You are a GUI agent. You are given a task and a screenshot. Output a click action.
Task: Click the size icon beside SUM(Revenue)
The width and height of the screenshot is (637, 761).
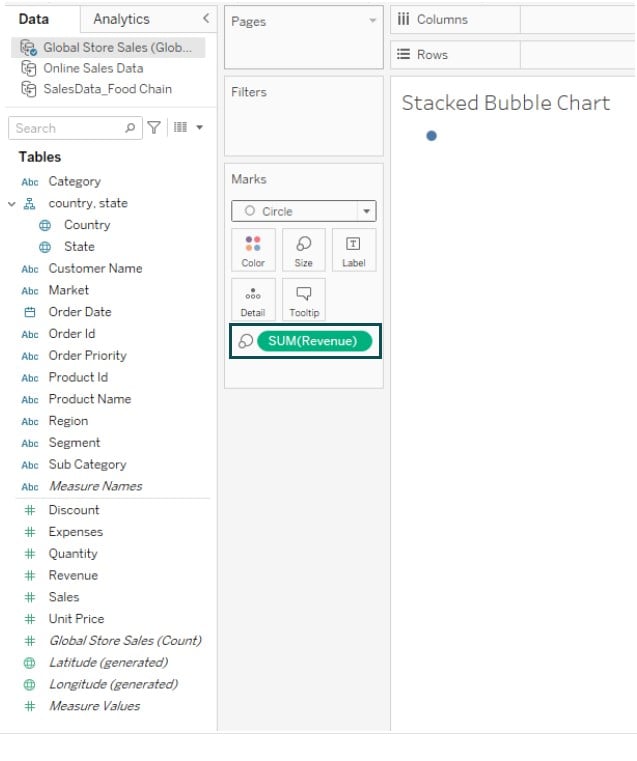(x=245, y=341)
